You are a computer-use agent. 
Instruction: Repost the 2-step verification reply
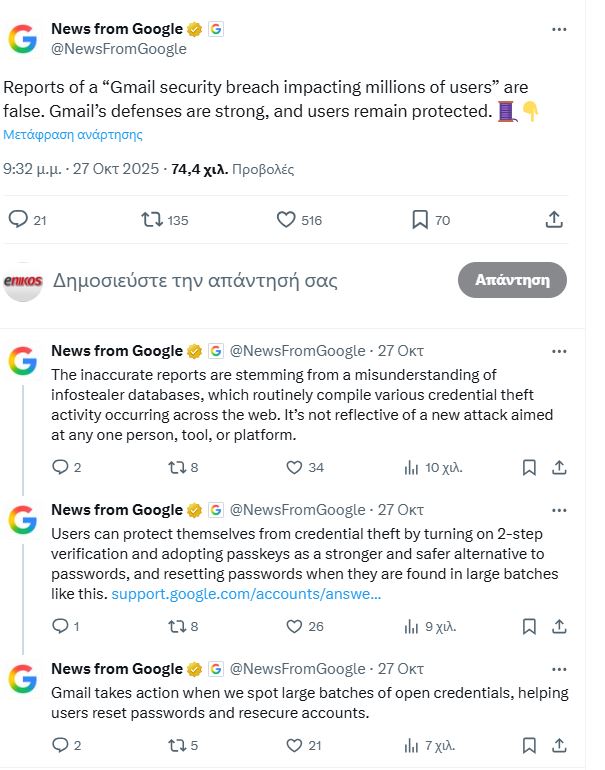click(177, 627)
